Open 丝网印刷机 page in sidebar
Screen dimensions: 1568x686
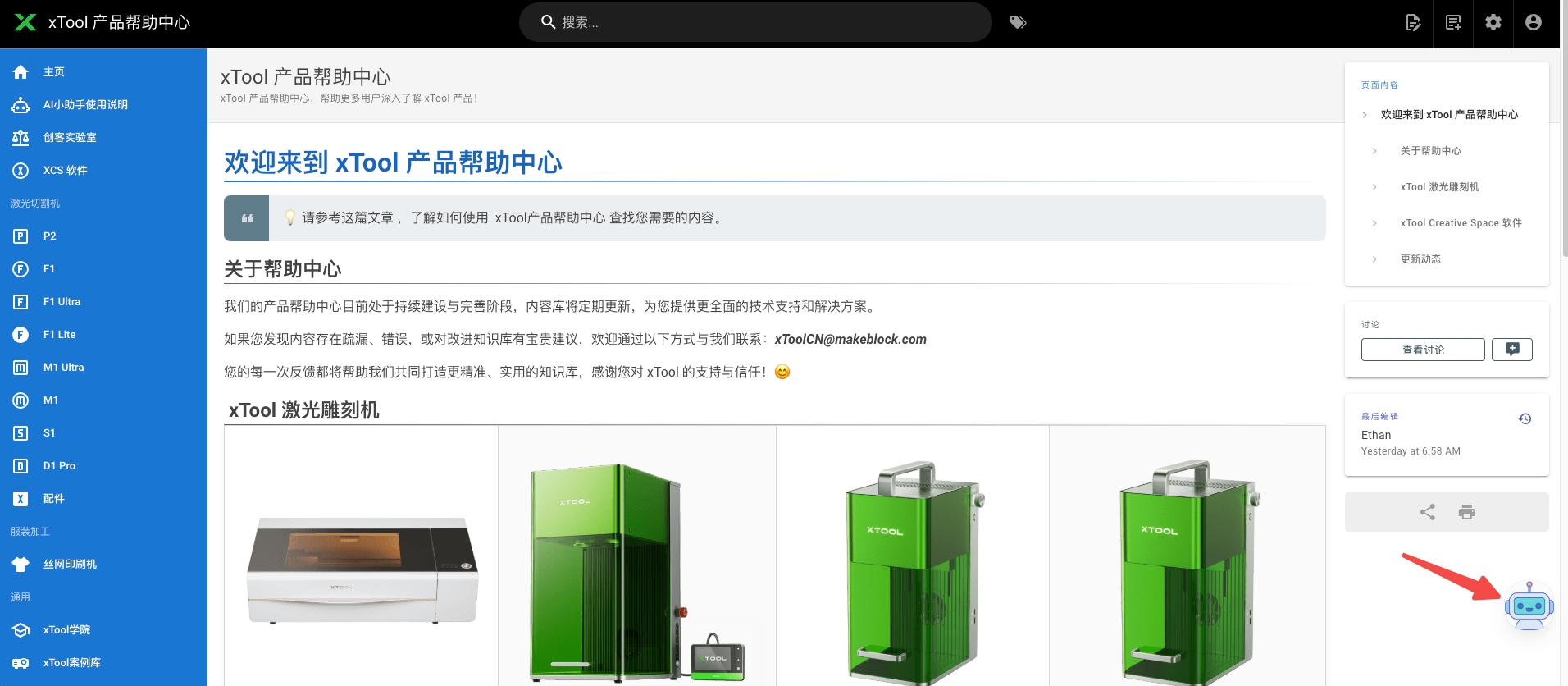pyautogui.click(x=103, y=565)
